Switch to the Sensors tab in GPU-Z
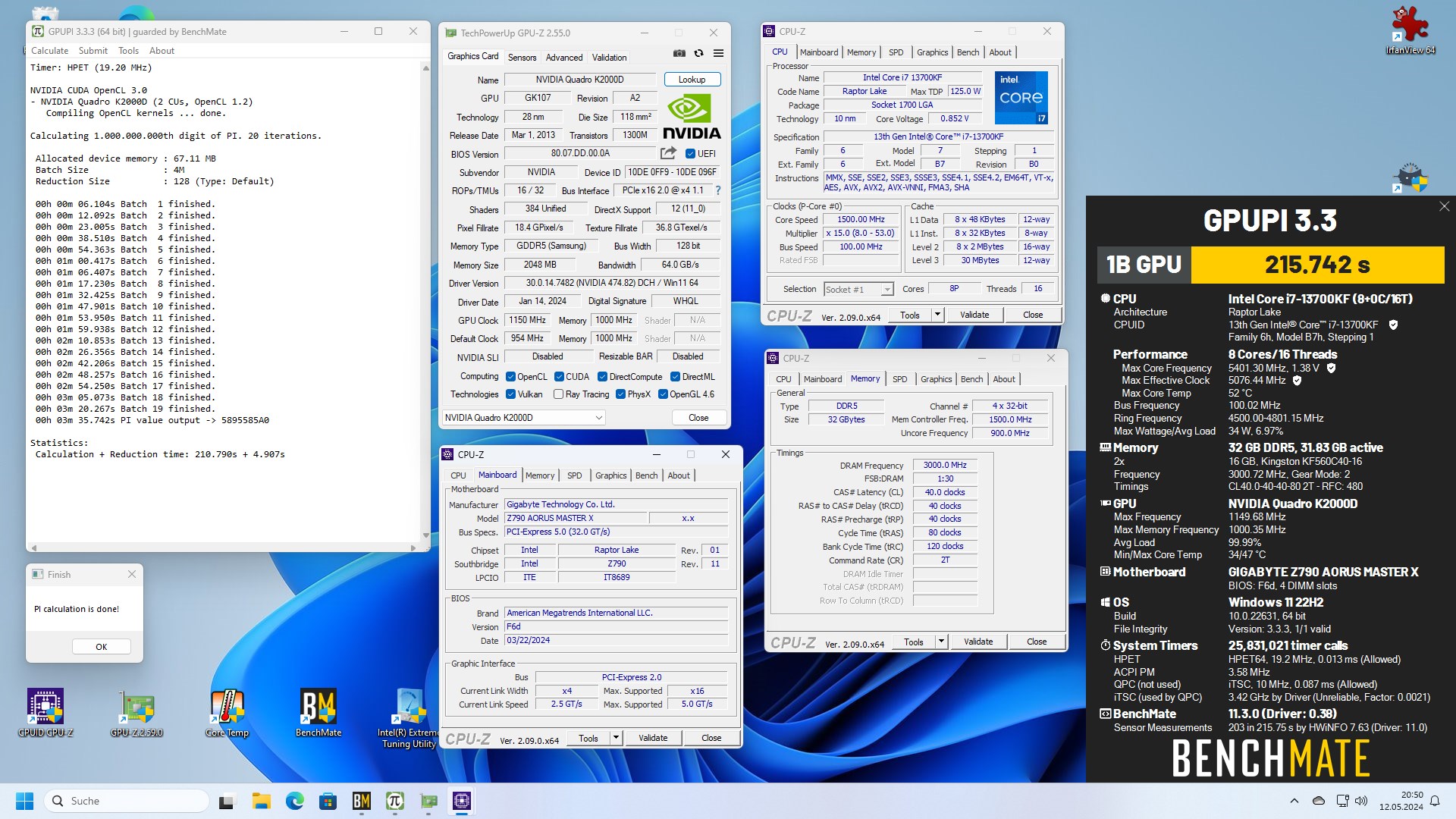Viewport: 1456px width, 819px height. point(522,58)
